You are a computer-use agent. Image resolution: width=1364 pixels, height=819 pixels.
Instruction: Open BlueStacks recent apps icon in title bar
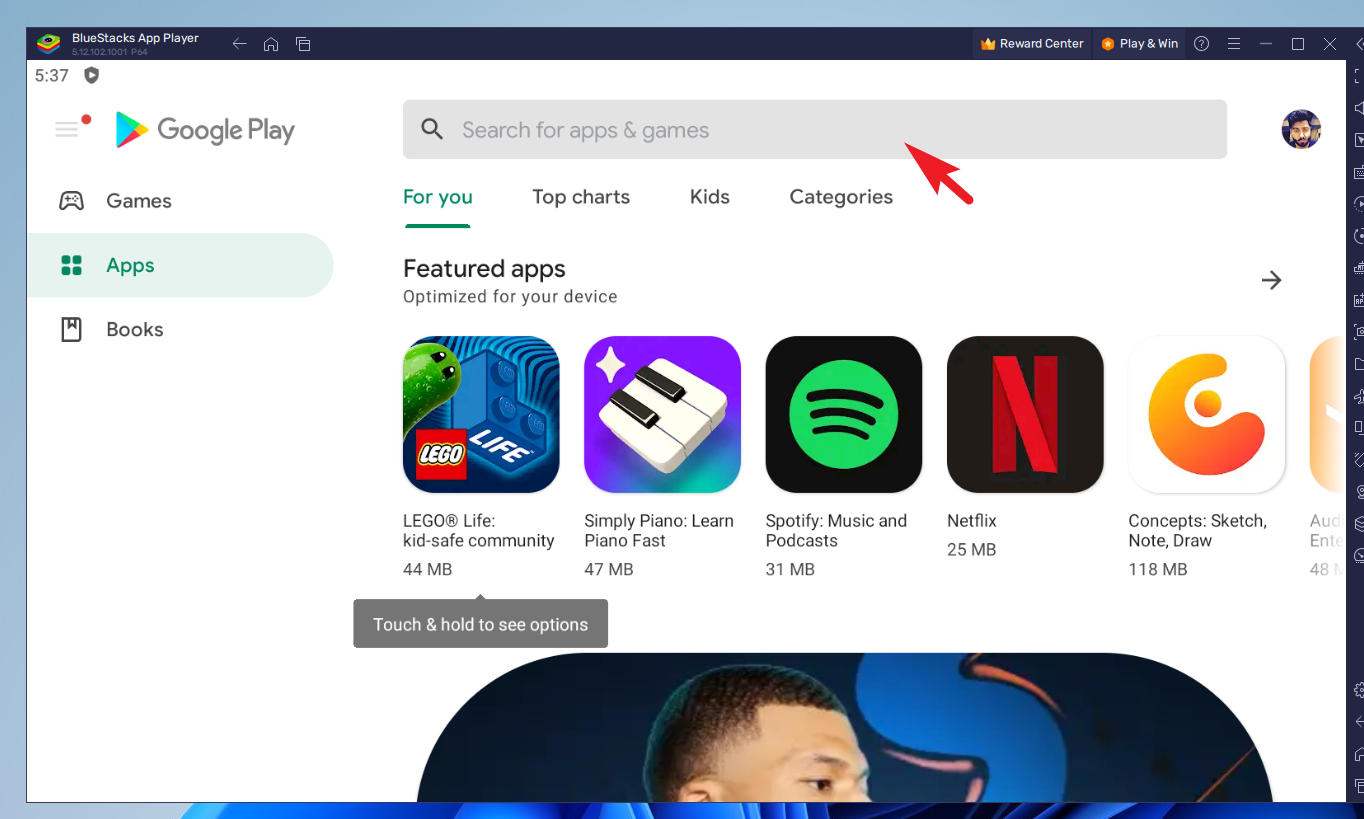coord(303,44)
